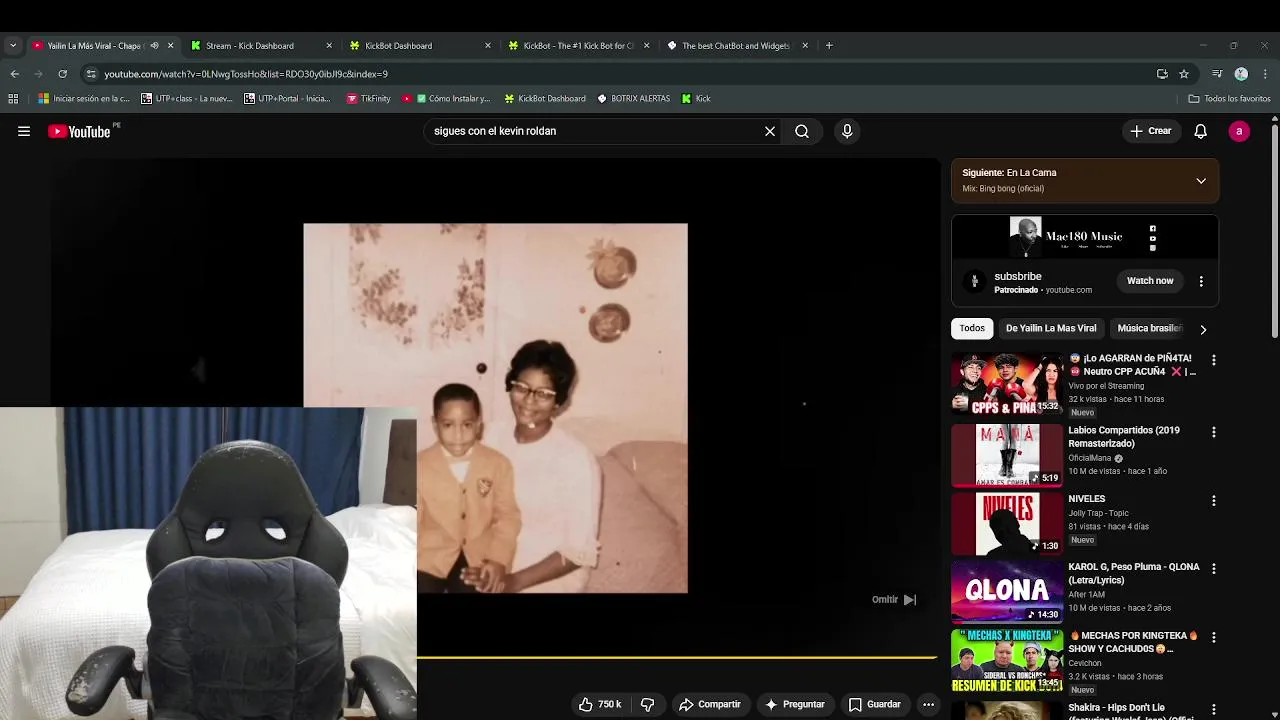Bookmark this page with the star
The height and width of the screenshot is (720, 1280).
pyautogui.click(x=1184, y=74)
